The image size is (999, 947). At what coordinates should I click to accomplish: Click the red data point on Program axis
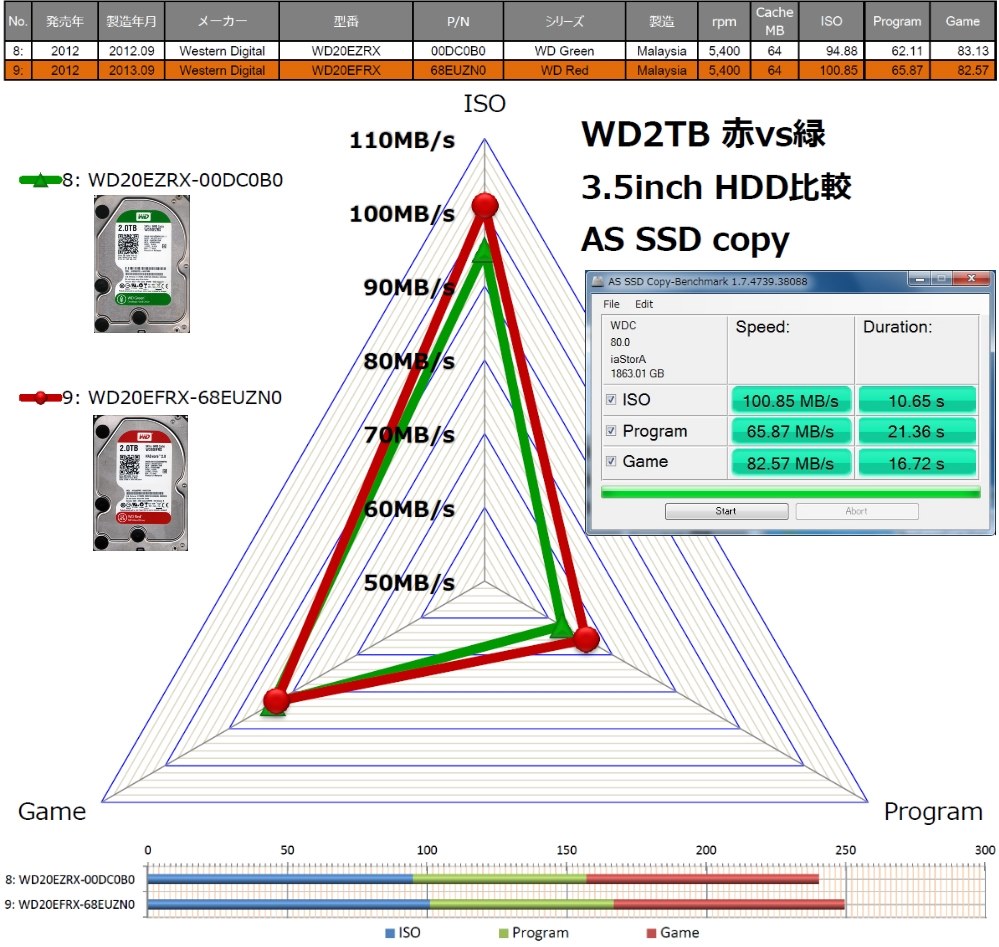587,639
